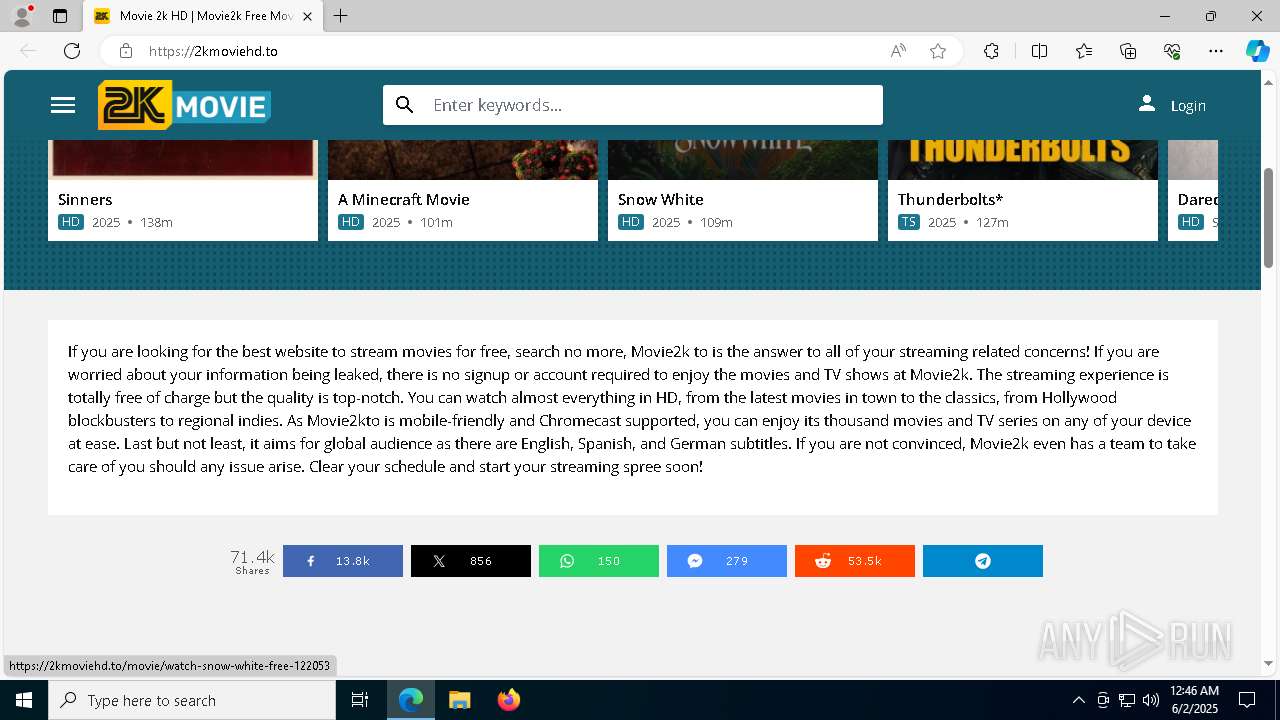Click the Login link
This screenshot has height=720, width=1280.
point(1188,106)
